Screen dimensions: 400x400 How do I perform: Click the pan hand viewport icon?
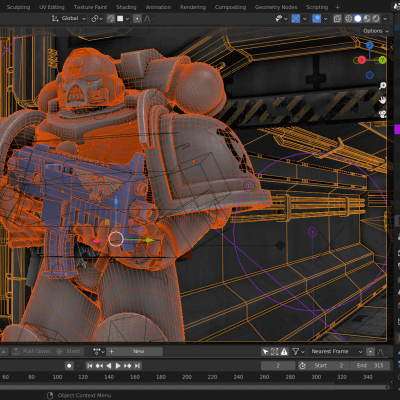[x=382, y=100]
